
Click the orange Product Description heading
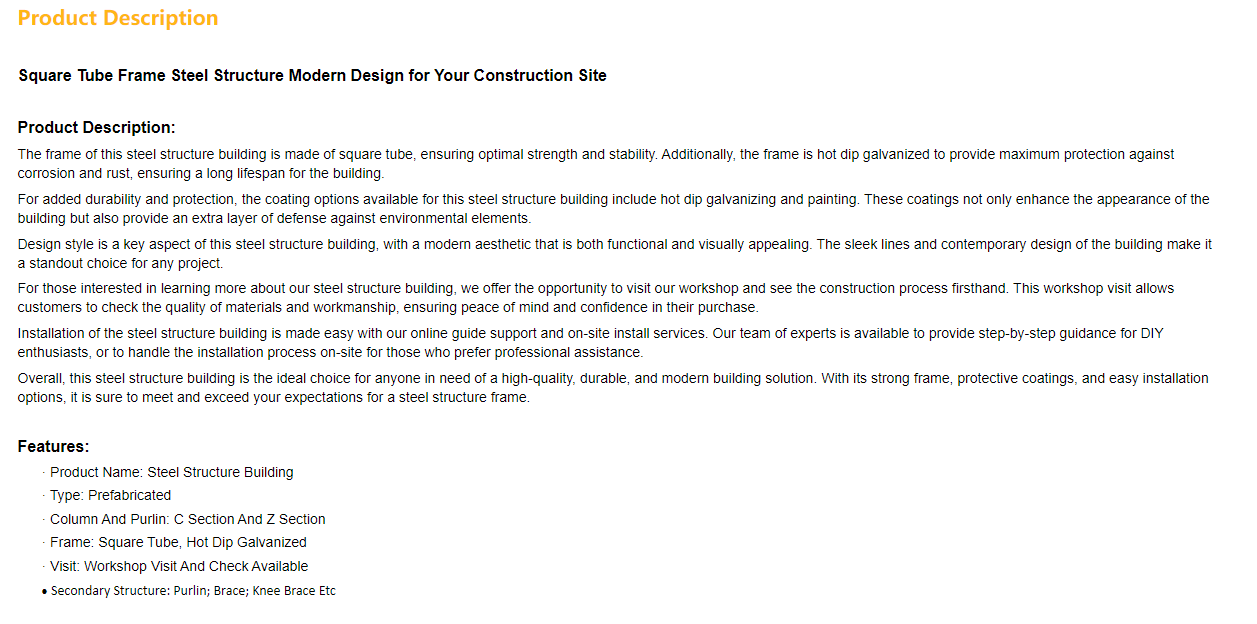(118, 18)
